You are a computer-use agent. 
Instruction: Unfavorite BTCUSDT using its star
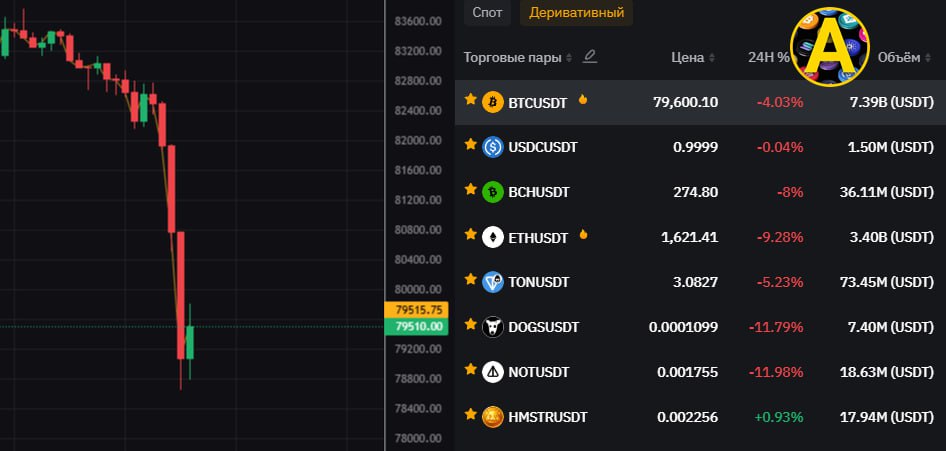(x=471, y=99)
